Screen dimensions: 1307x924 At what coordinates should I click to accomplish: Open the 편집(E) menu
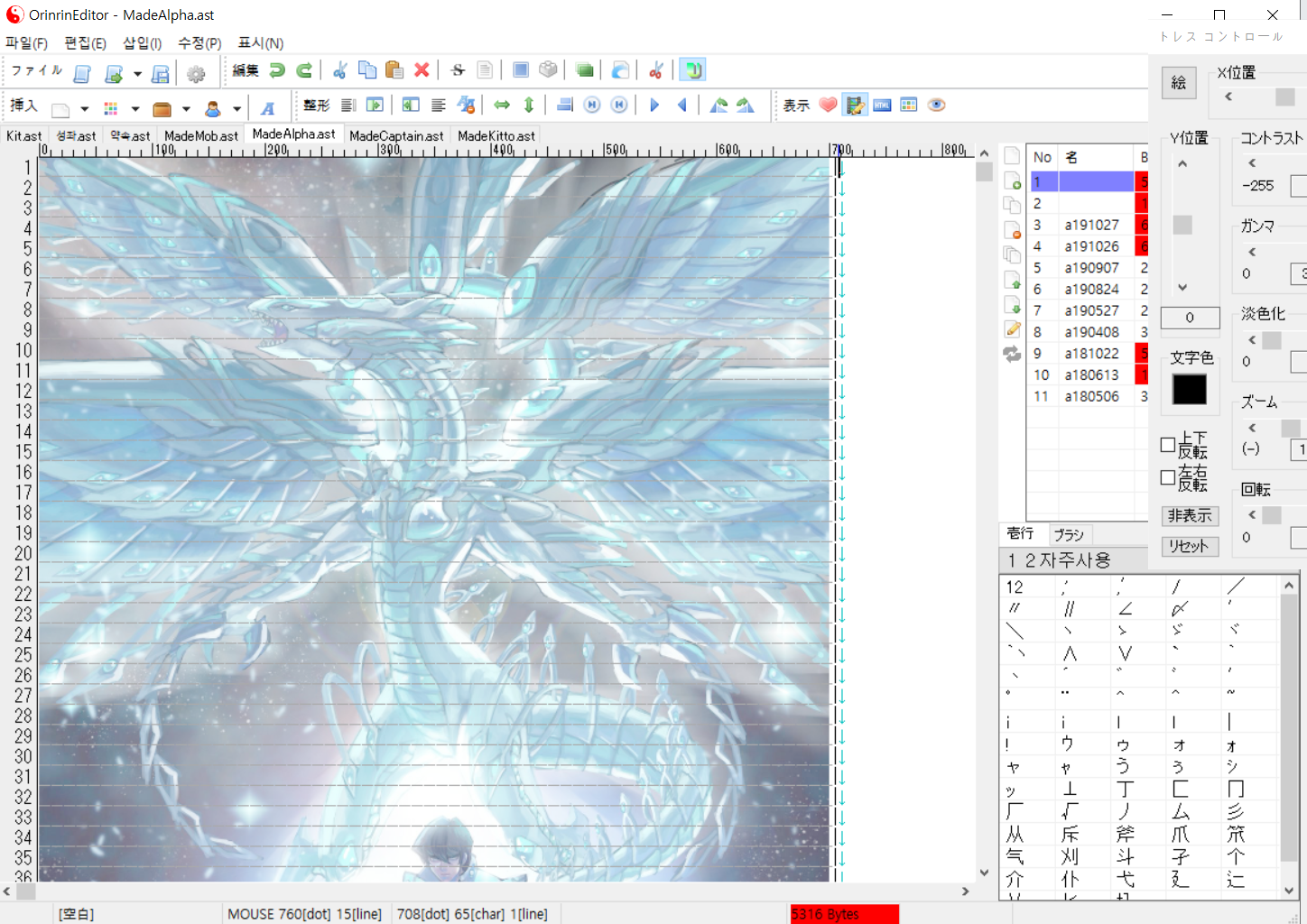86,42
